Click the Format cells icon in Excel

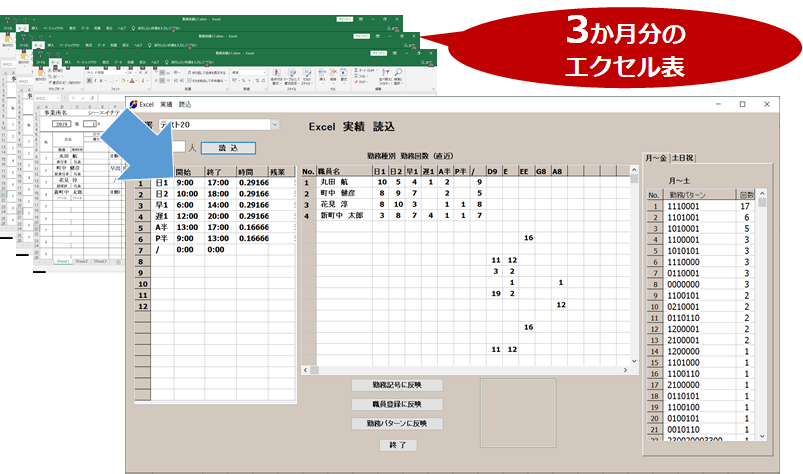point(344,73)
